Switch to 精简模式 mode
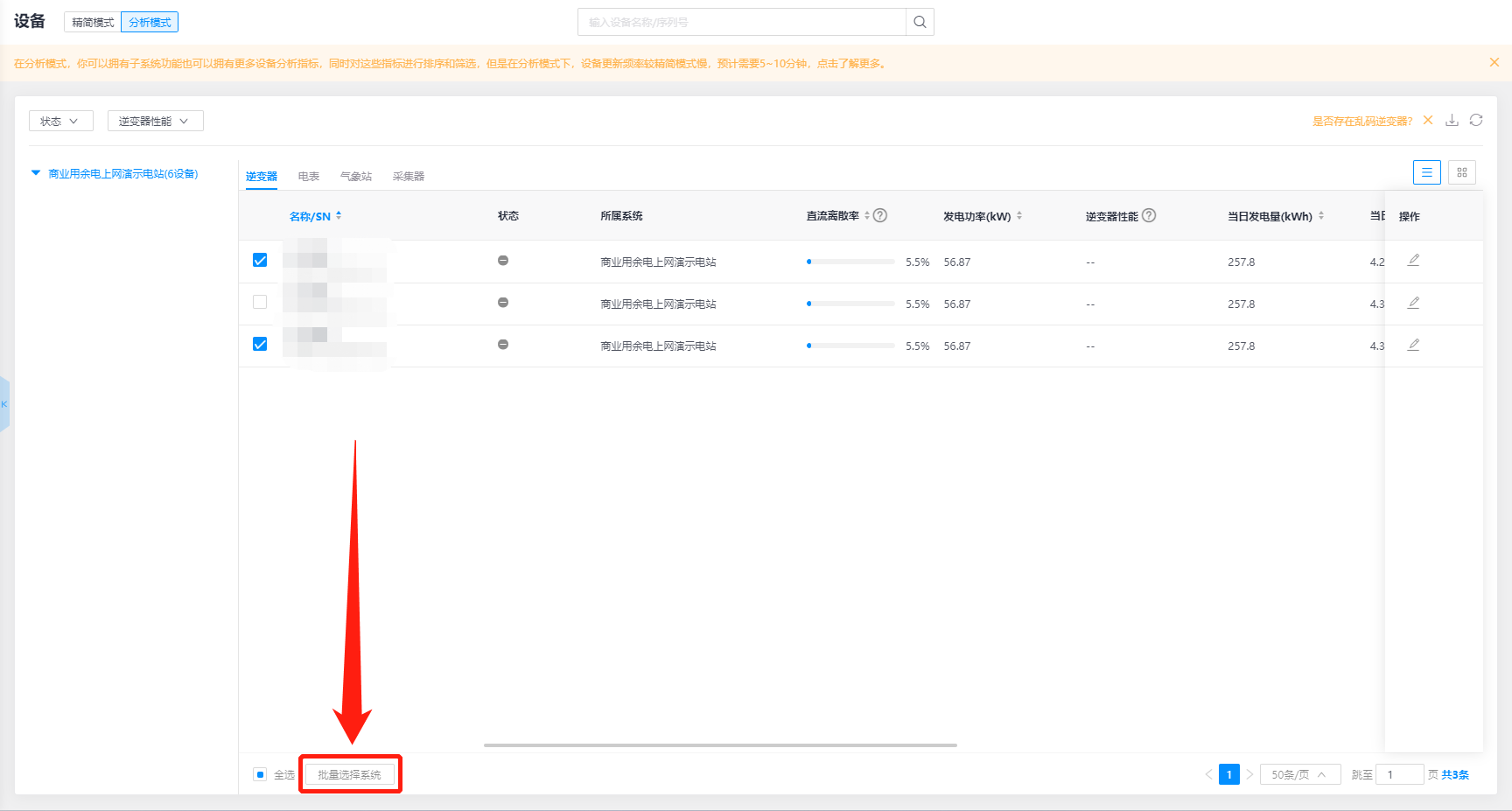Image resolution: width=1512 pixels, height=811 pixels. click(93, 22)
